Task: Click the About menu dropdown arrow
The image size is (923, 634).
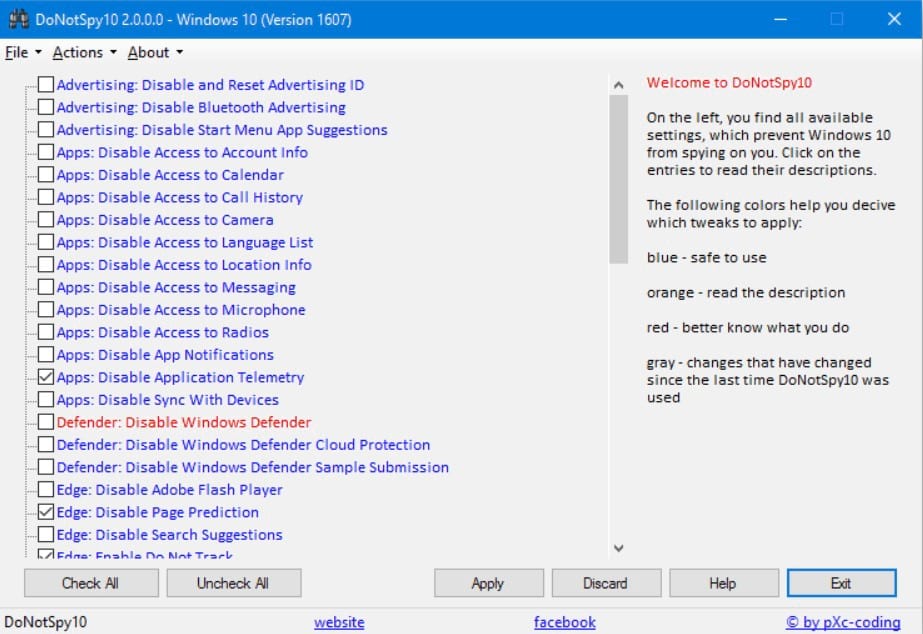Action: (180, 52)
